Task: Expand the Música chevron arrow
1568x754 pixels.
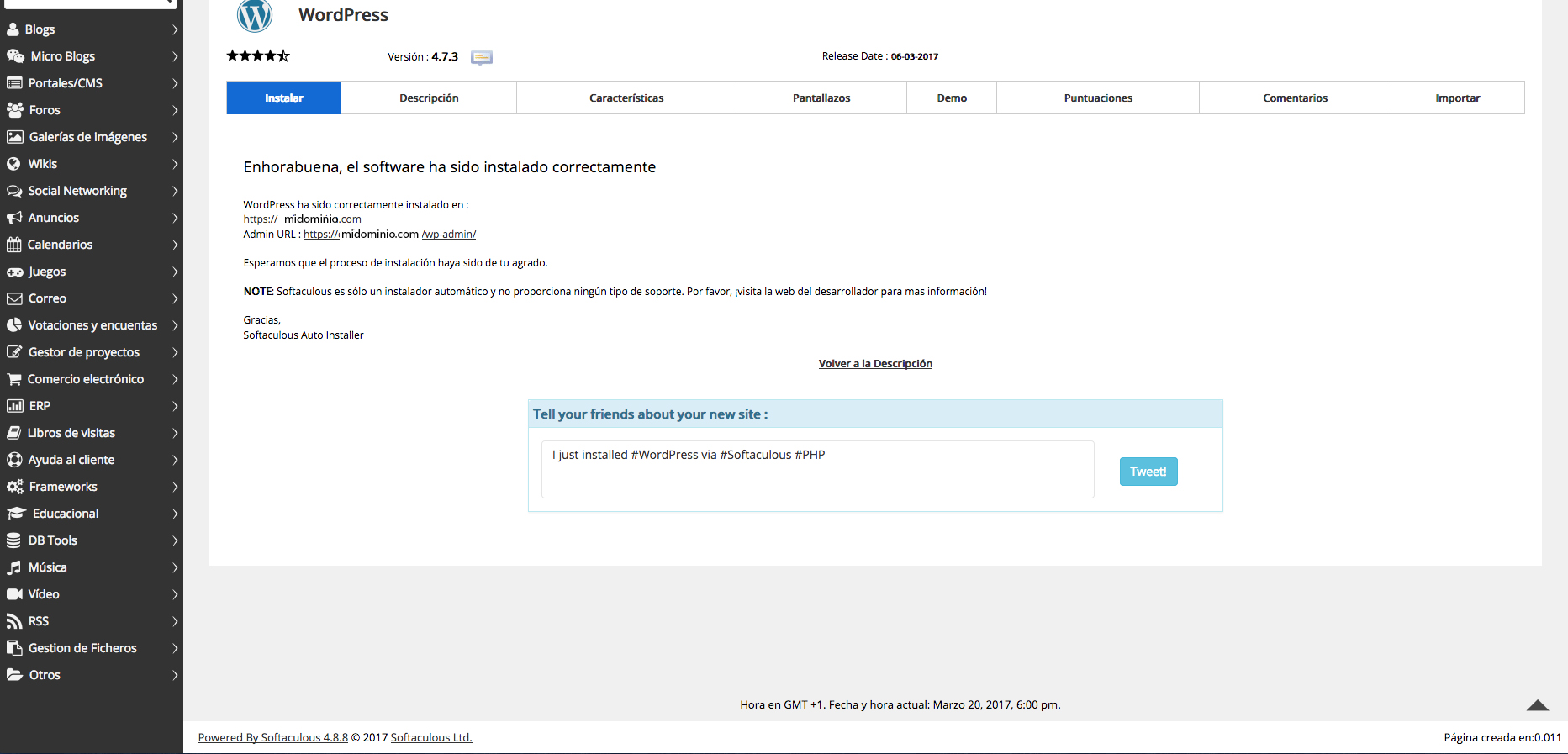Action: click(175, 567)
